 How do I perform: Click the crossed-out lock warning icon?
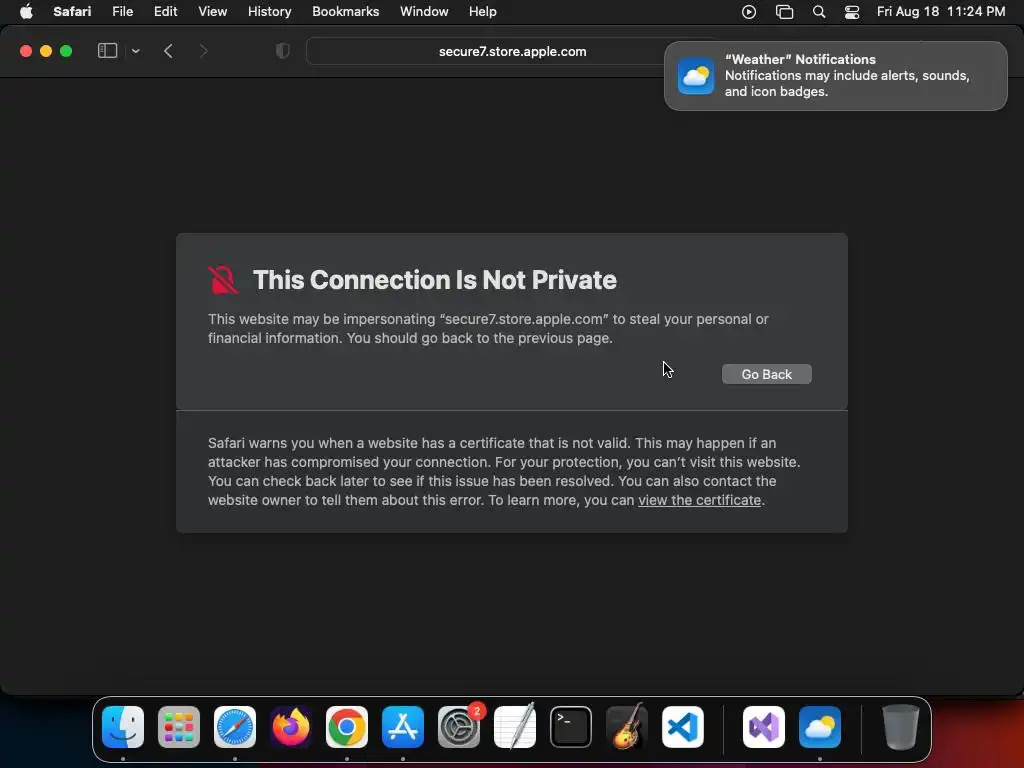pos(223,280)
